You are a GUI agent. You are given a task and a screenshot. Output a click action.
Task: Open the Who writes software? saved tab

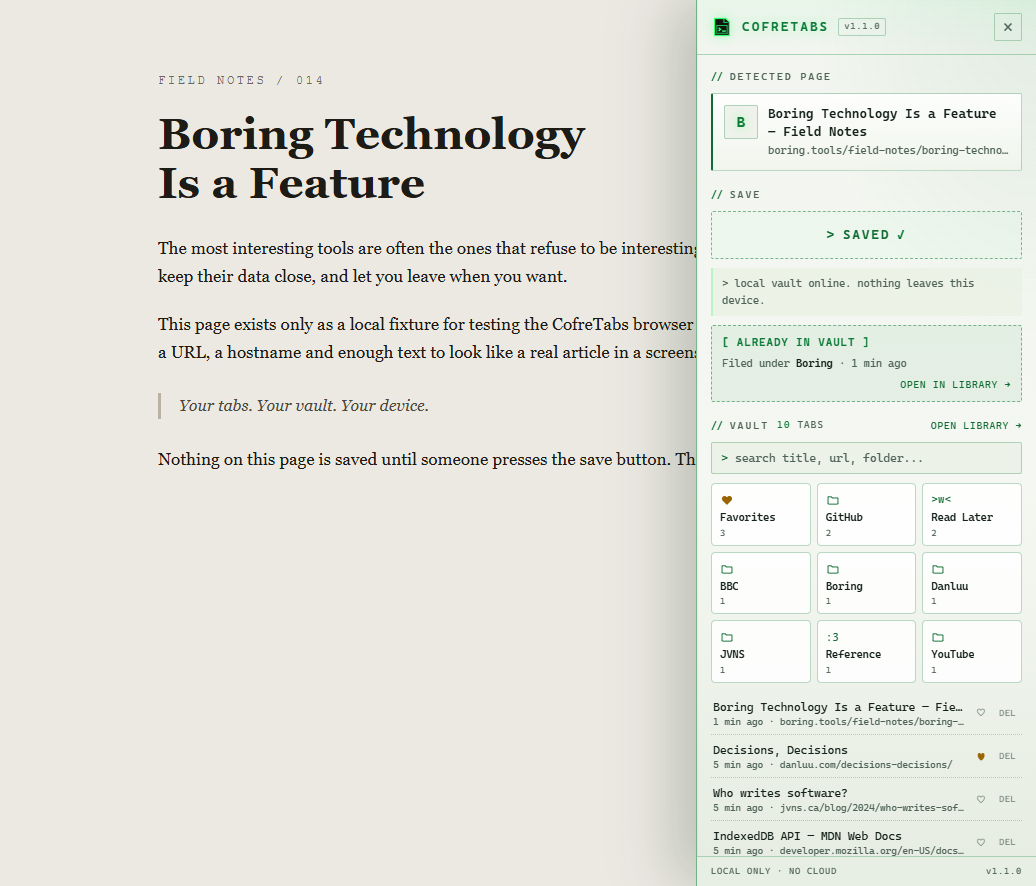click(838, 799)
